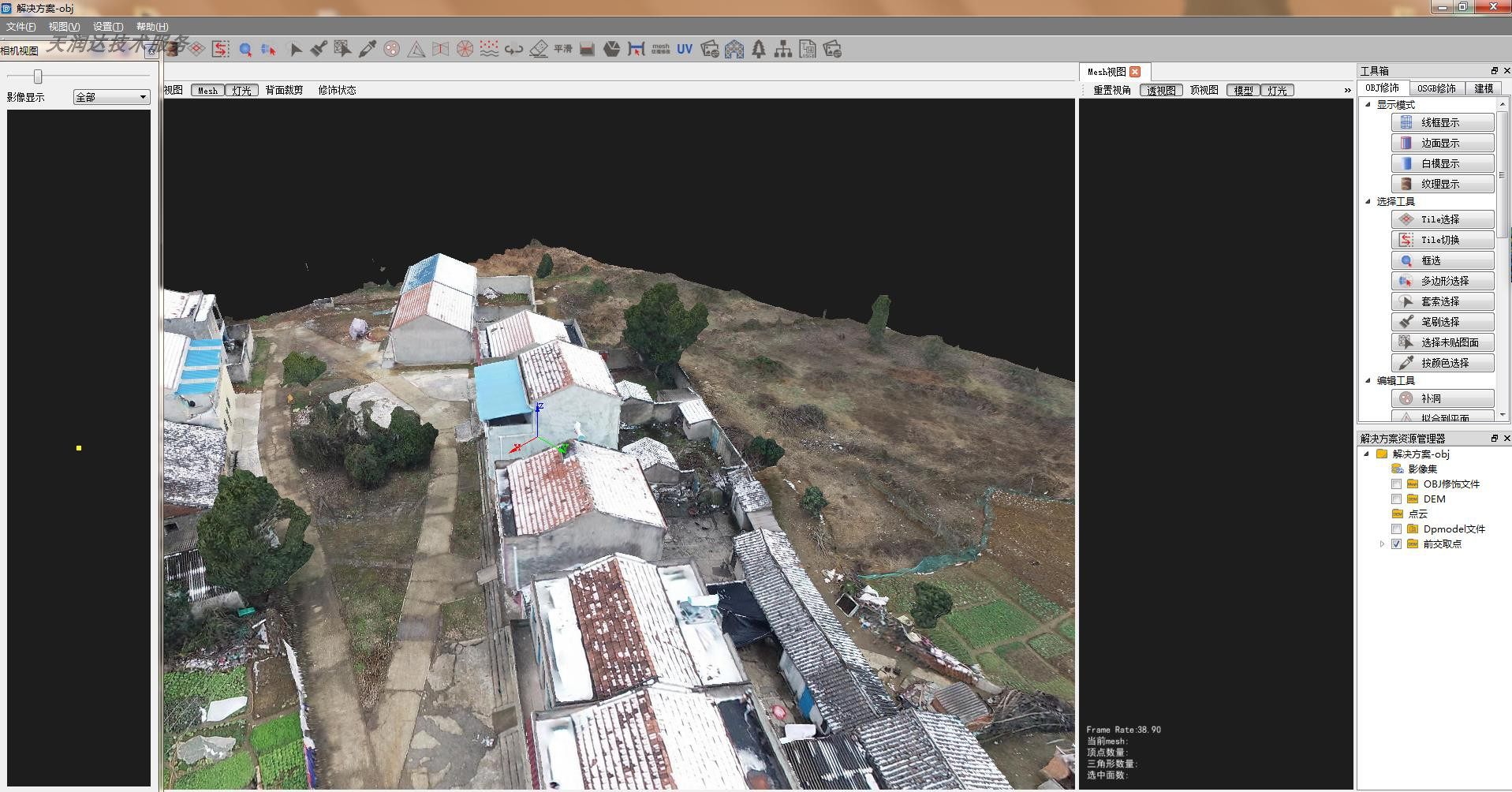Expand the 前交取点 tree node

point(1383,544)
